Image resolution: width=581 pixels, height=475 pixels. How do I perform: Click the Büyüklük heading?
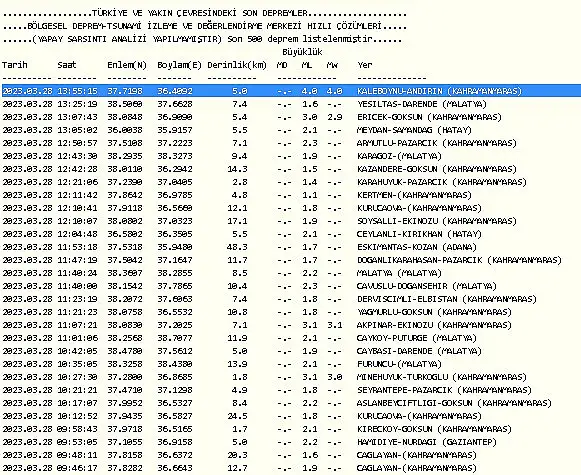[x=302, y=52]
